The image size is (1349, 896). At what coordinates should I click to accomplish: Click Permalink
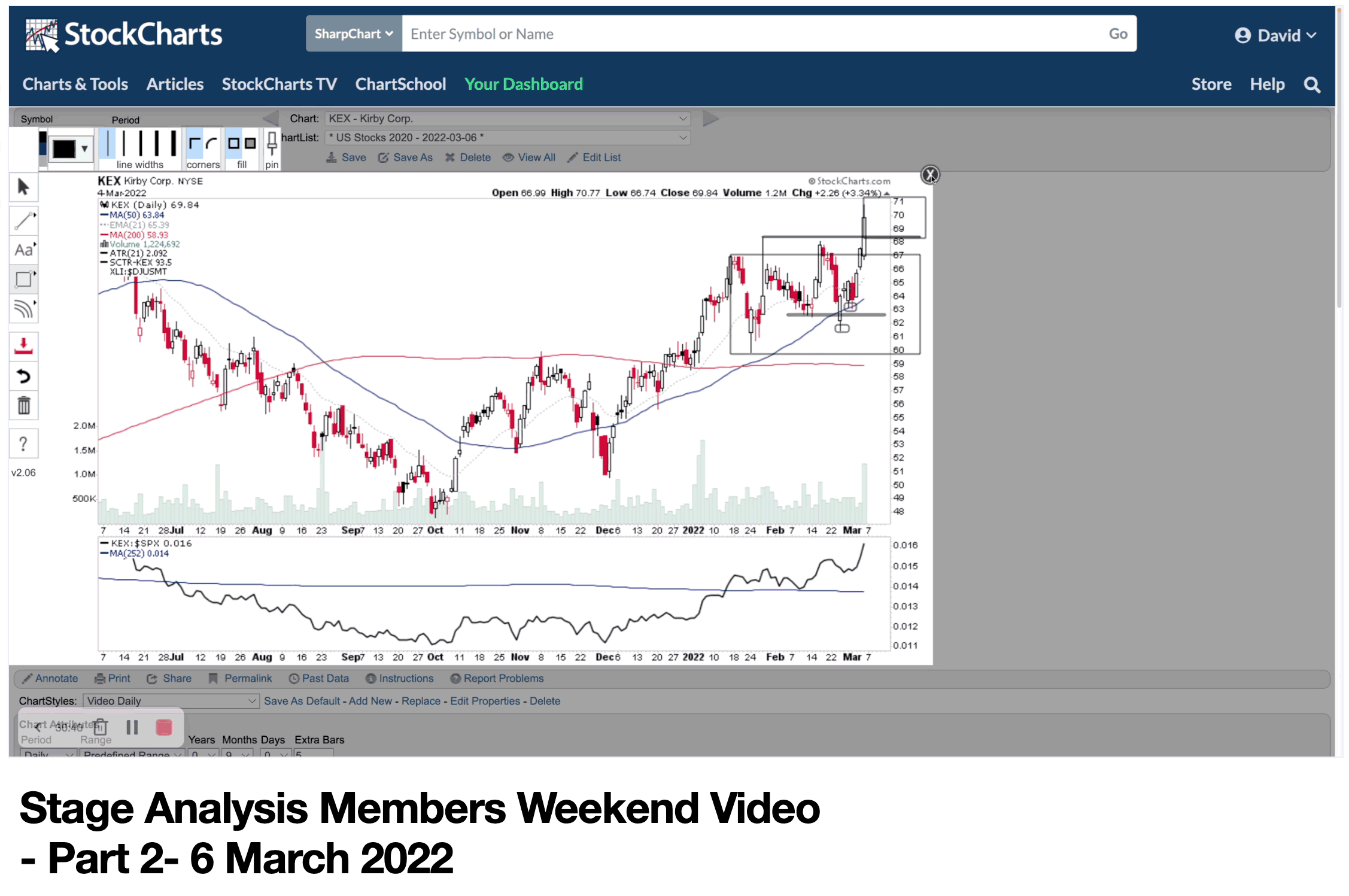[x=240, y=678]
